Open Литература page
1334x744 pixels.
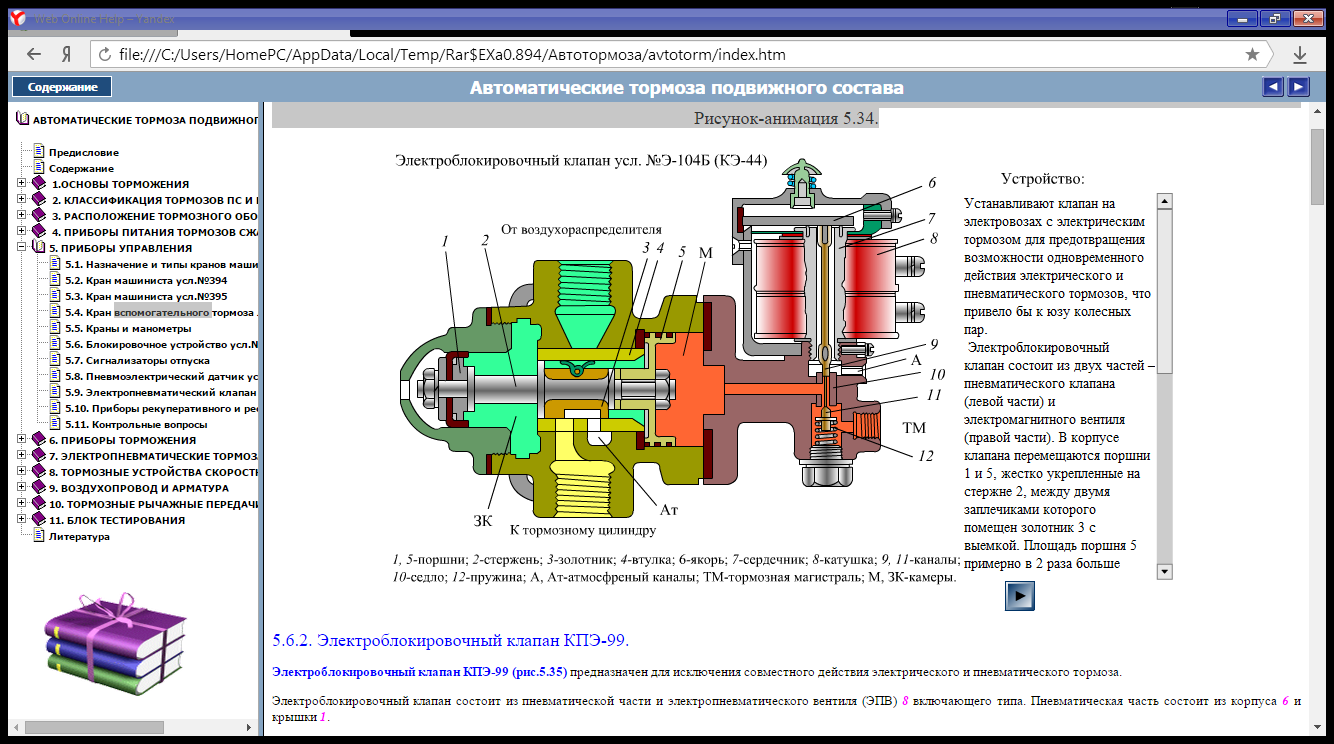tap(79, 536)
